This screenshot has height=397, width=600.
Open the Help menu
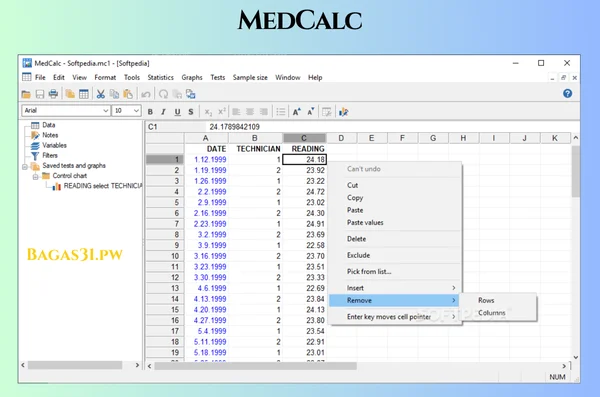[x=315, y=77]
